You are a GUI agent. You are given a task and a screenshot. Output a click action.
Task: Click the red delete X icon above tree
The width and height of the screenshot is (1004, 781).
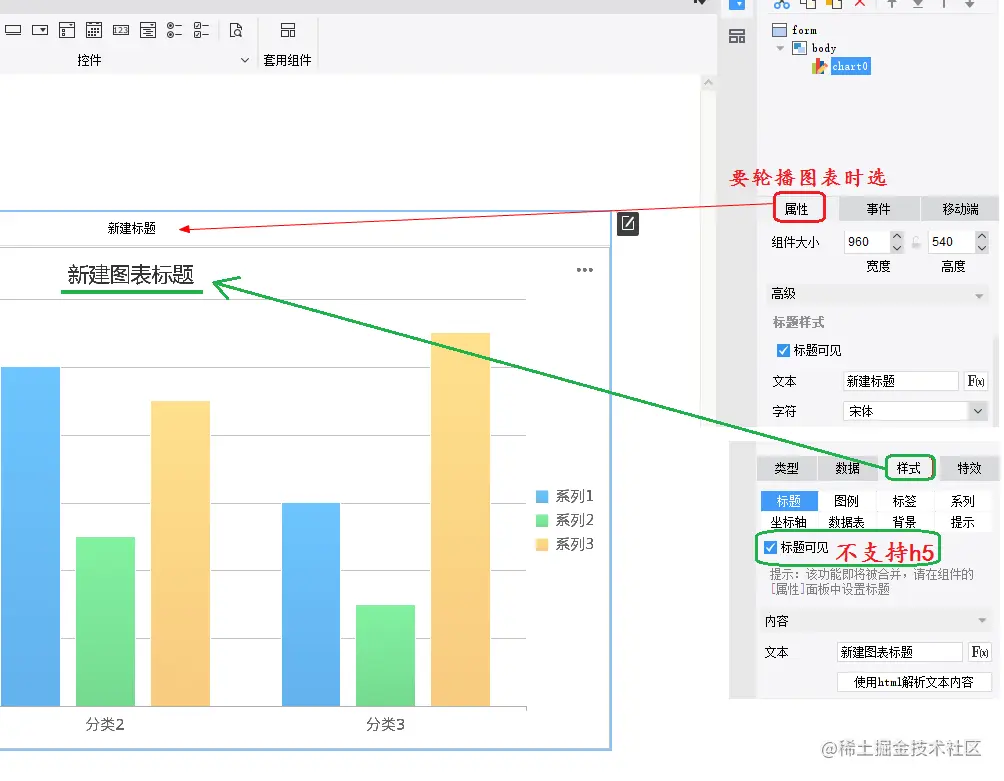[x=860, y=3]
